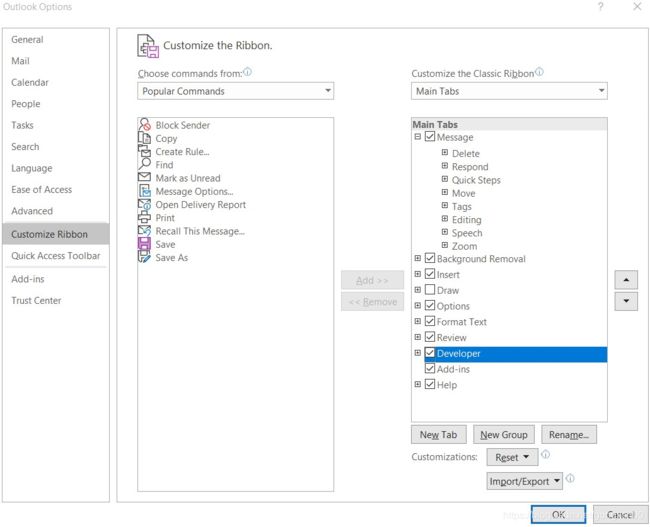The image size is (650, 527).
Task: Open the People options page
Action: click(x=56, y=104)
